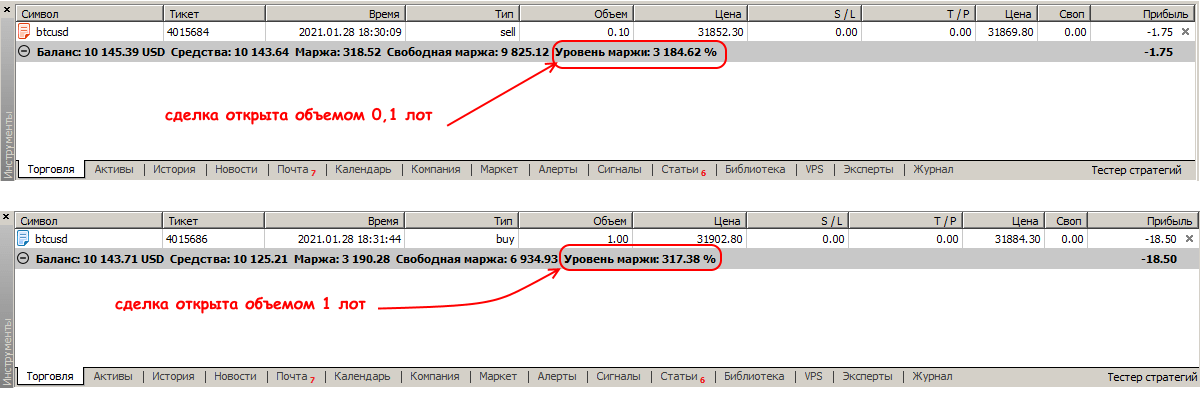Go to Календарь tab in the lower terminal
The image size is (1200, 400).
362,377
